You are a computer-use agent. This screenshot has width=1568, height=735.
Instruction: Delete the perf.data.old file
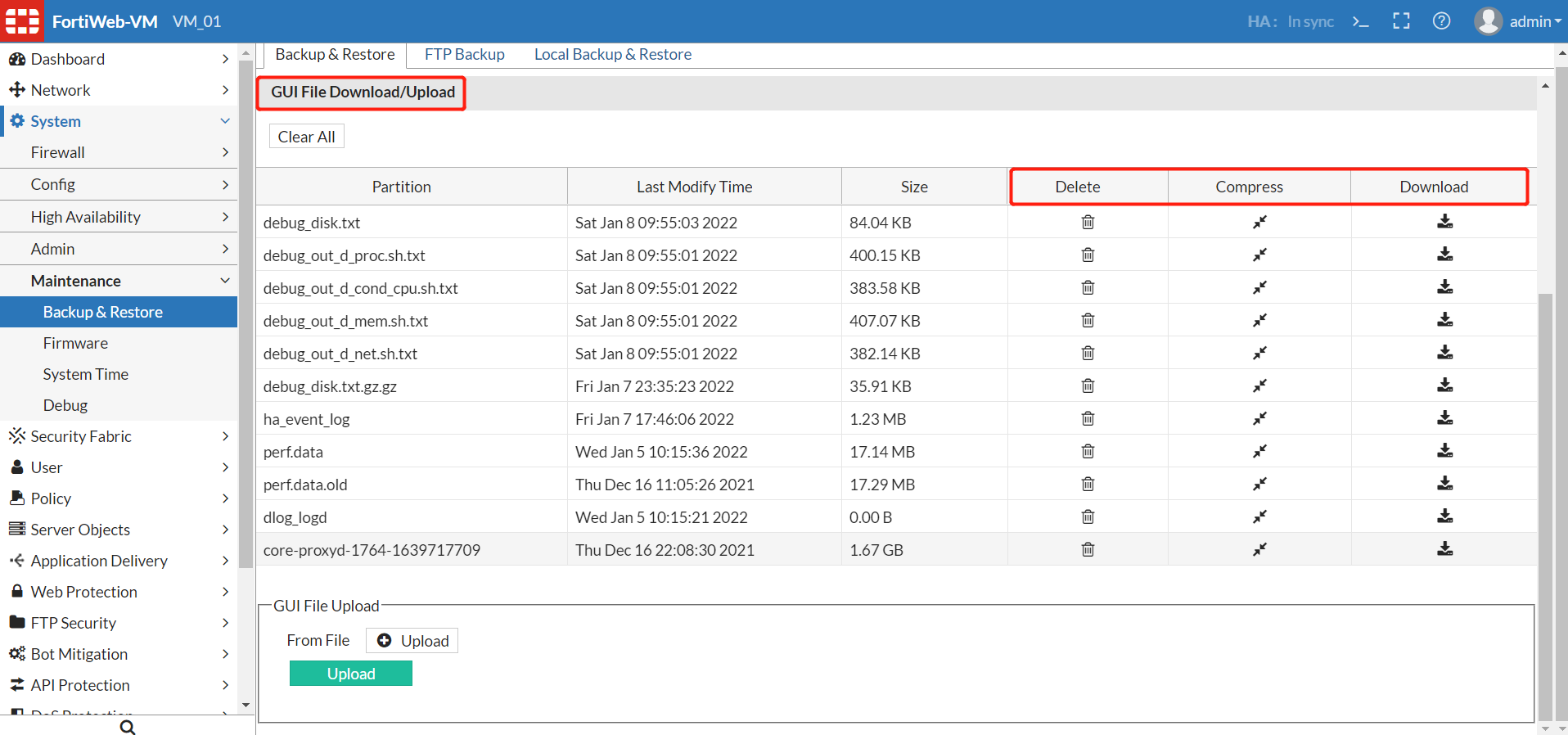tap(1088, 484)
